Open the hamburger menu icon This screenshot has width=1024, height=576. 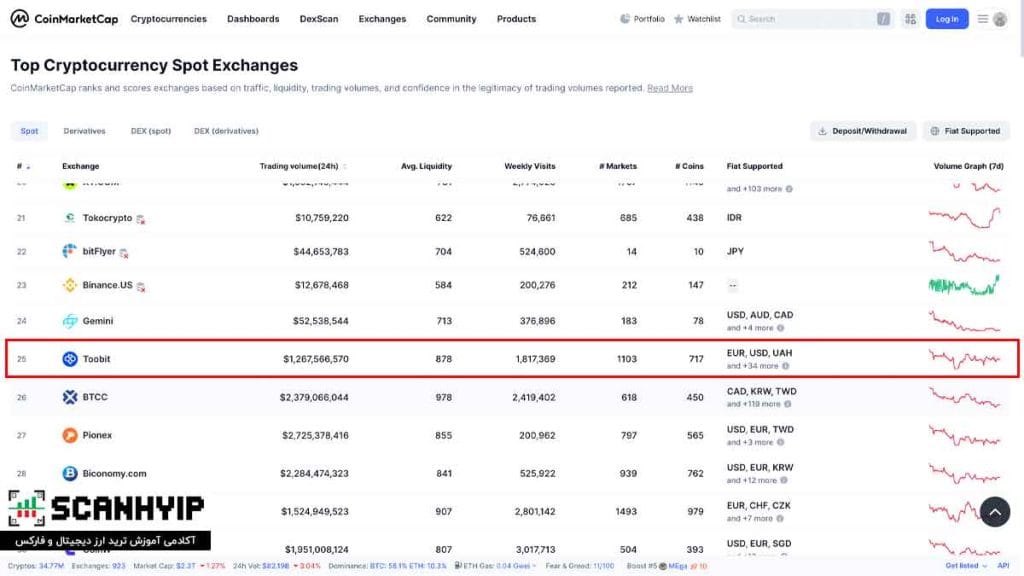pos(982,19)
